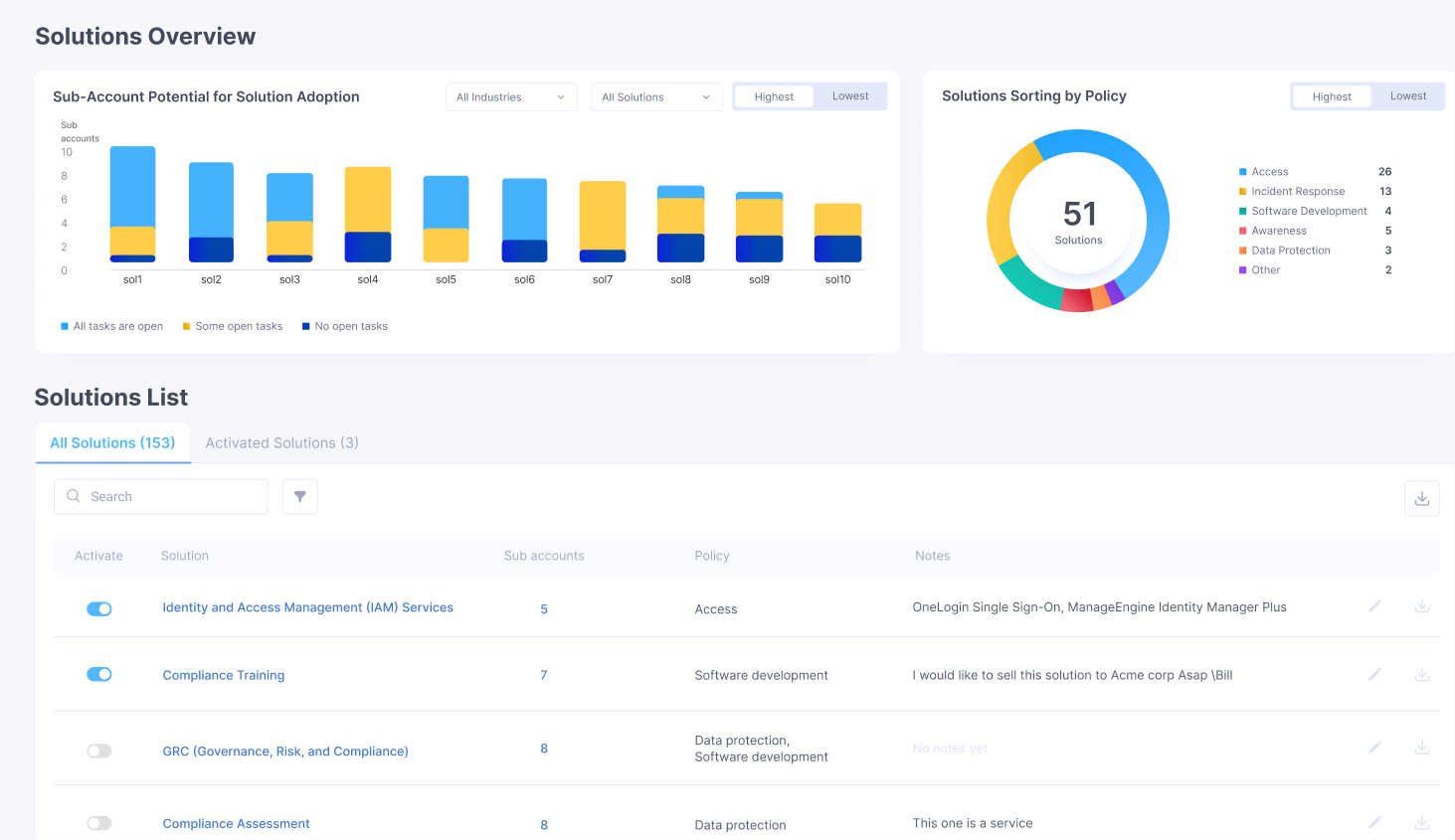The image size is (1455, 840).
Task: Download the Compliance Training row
Action: coord(1422,674)
